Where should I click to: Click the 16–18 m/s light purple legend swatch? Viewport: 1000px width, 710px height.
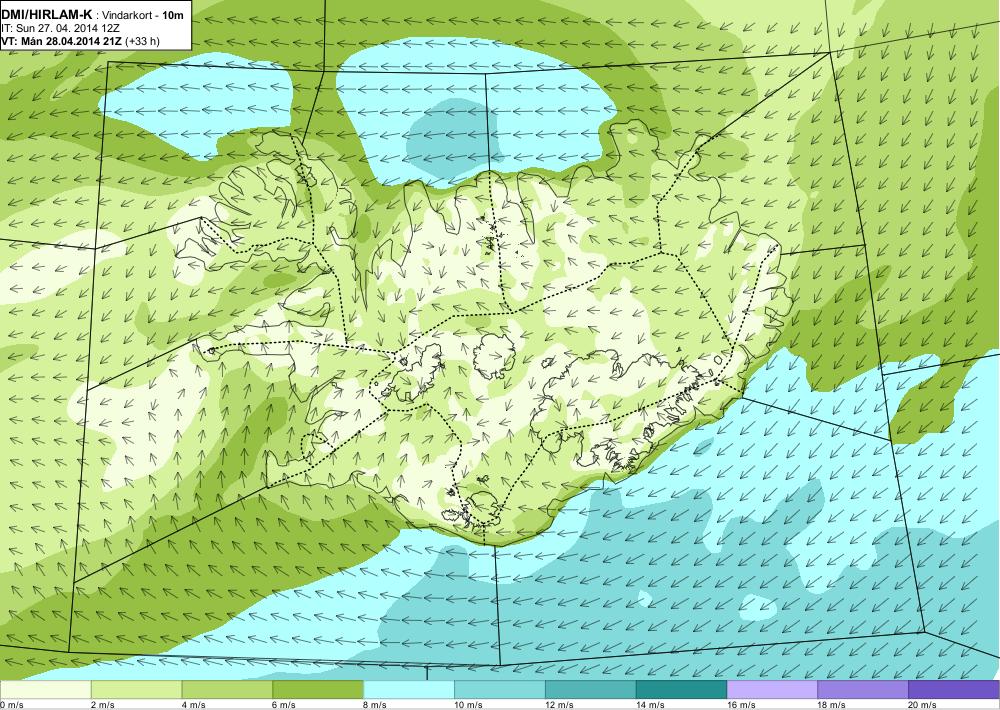[772, 690]
